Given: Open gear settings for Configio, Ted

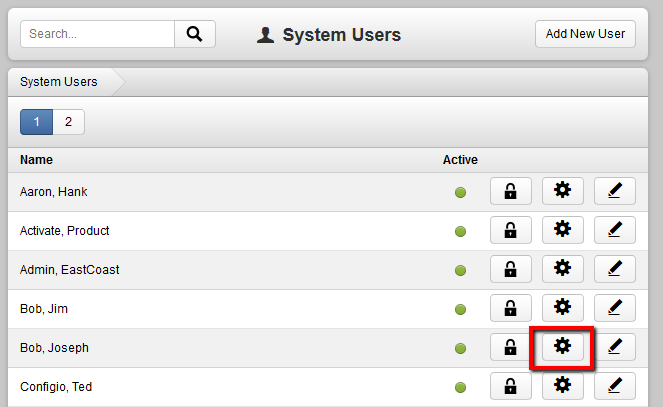Looking at the screenshot, I should click(563, 386).
